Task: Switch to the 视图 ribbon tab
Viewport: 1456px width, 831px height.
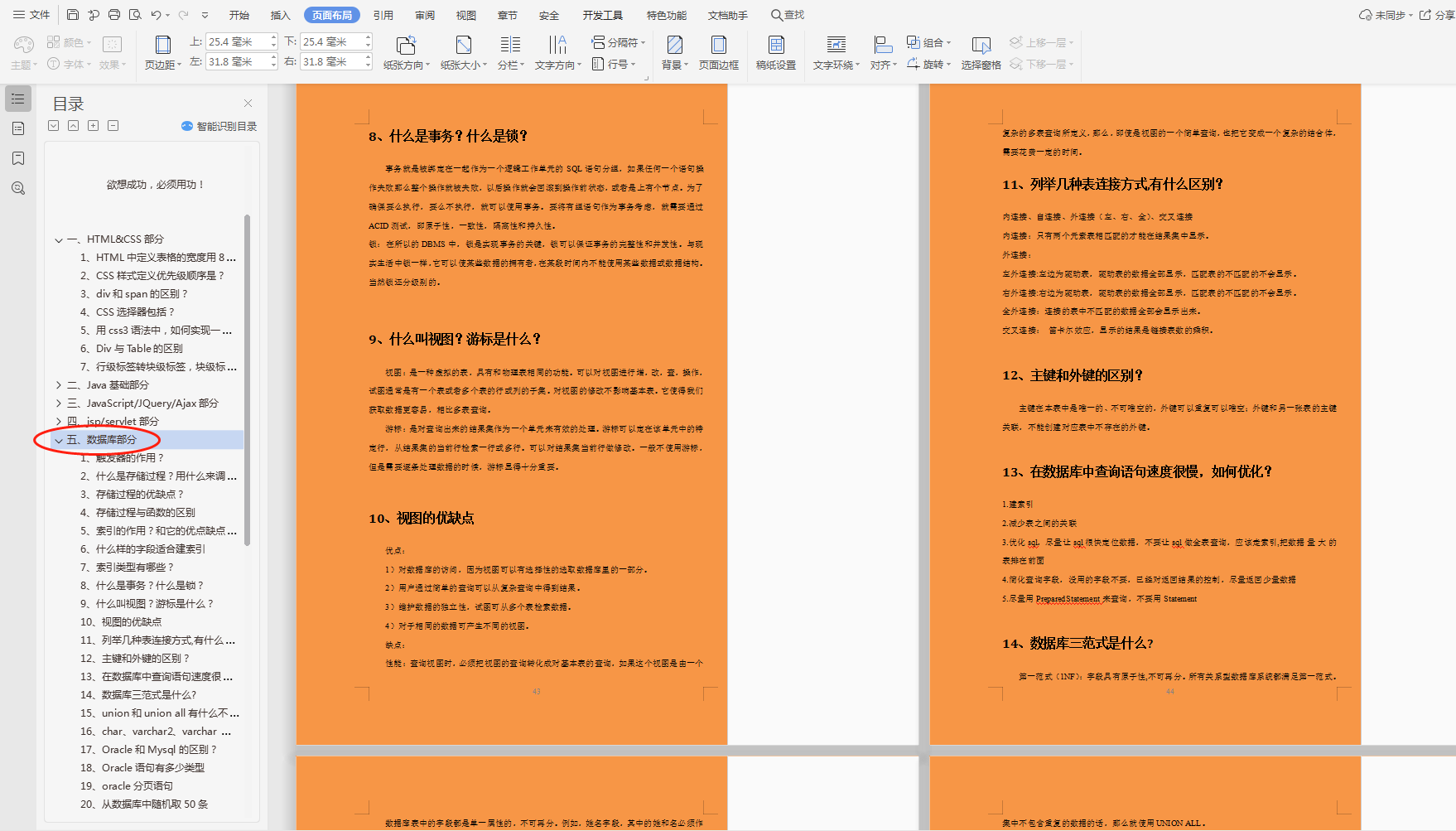Action: (x=466, y=15)
